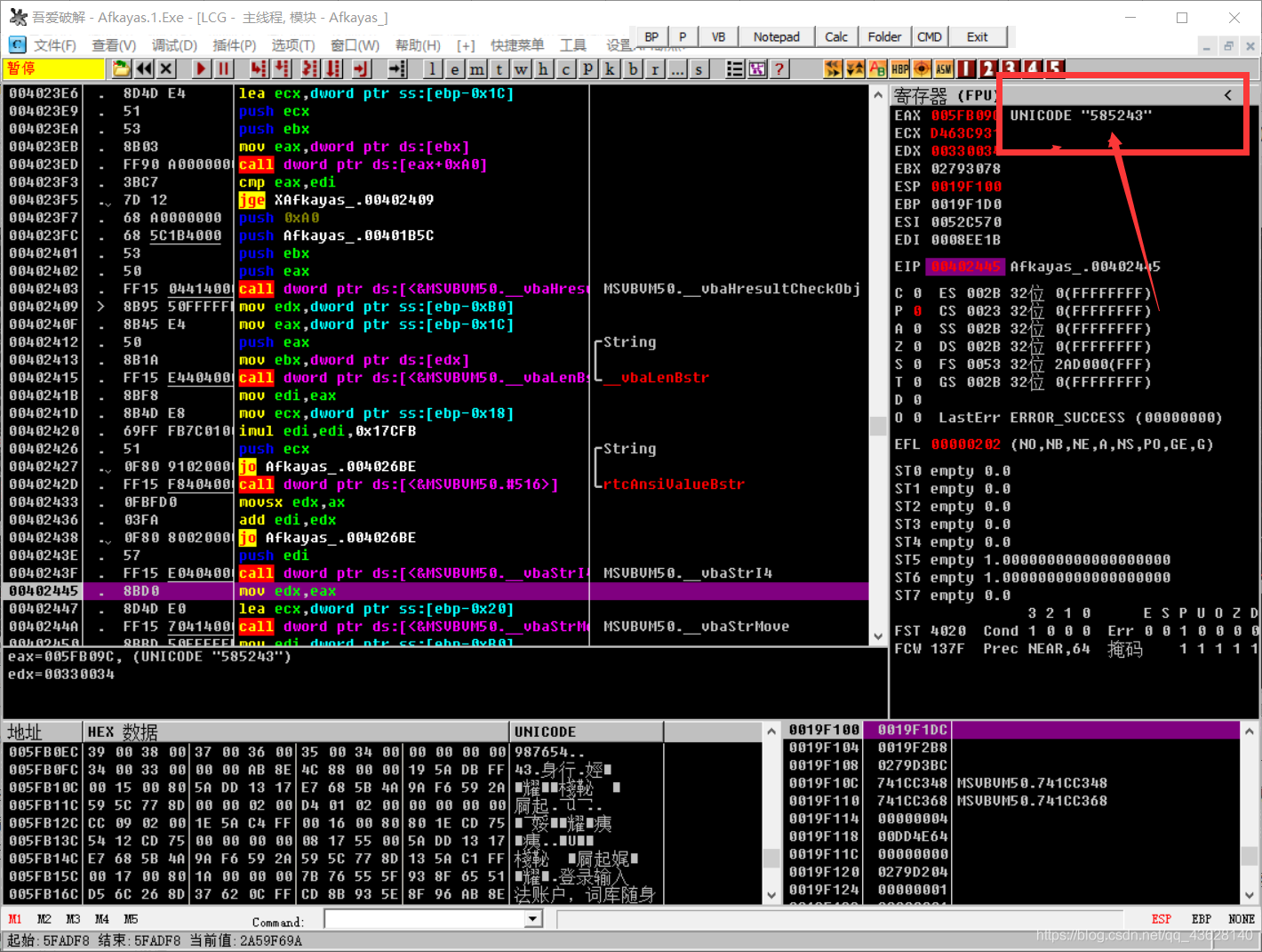Screen dimensions: 1262x952
Task: Show Call stack with the K icon
Action: tap(611, 68)
